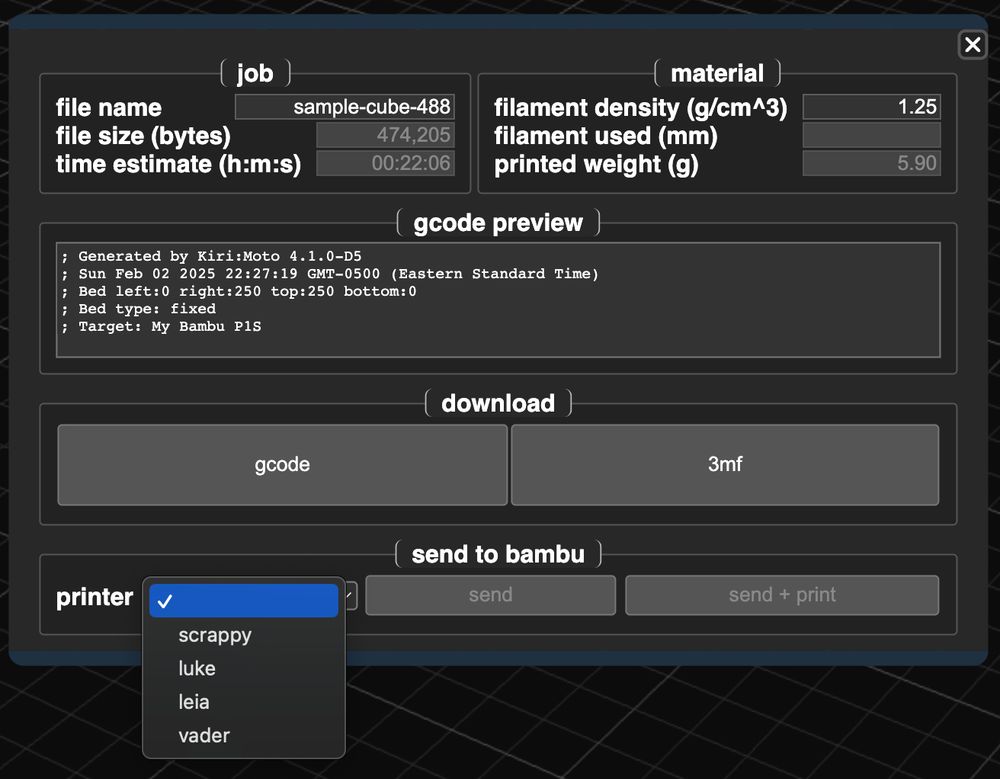Click the send button
This screenshot has height=779, width=1000.
(490, 595)
